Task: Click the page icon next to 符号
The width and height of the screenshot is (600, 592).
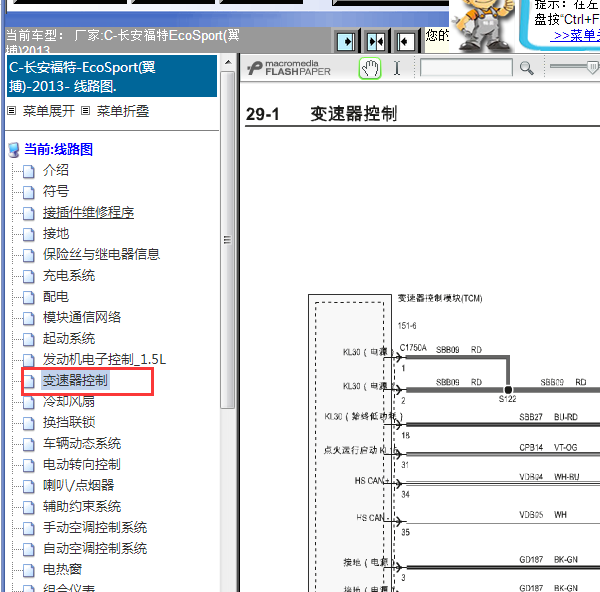Action: [x=29, y=192]
